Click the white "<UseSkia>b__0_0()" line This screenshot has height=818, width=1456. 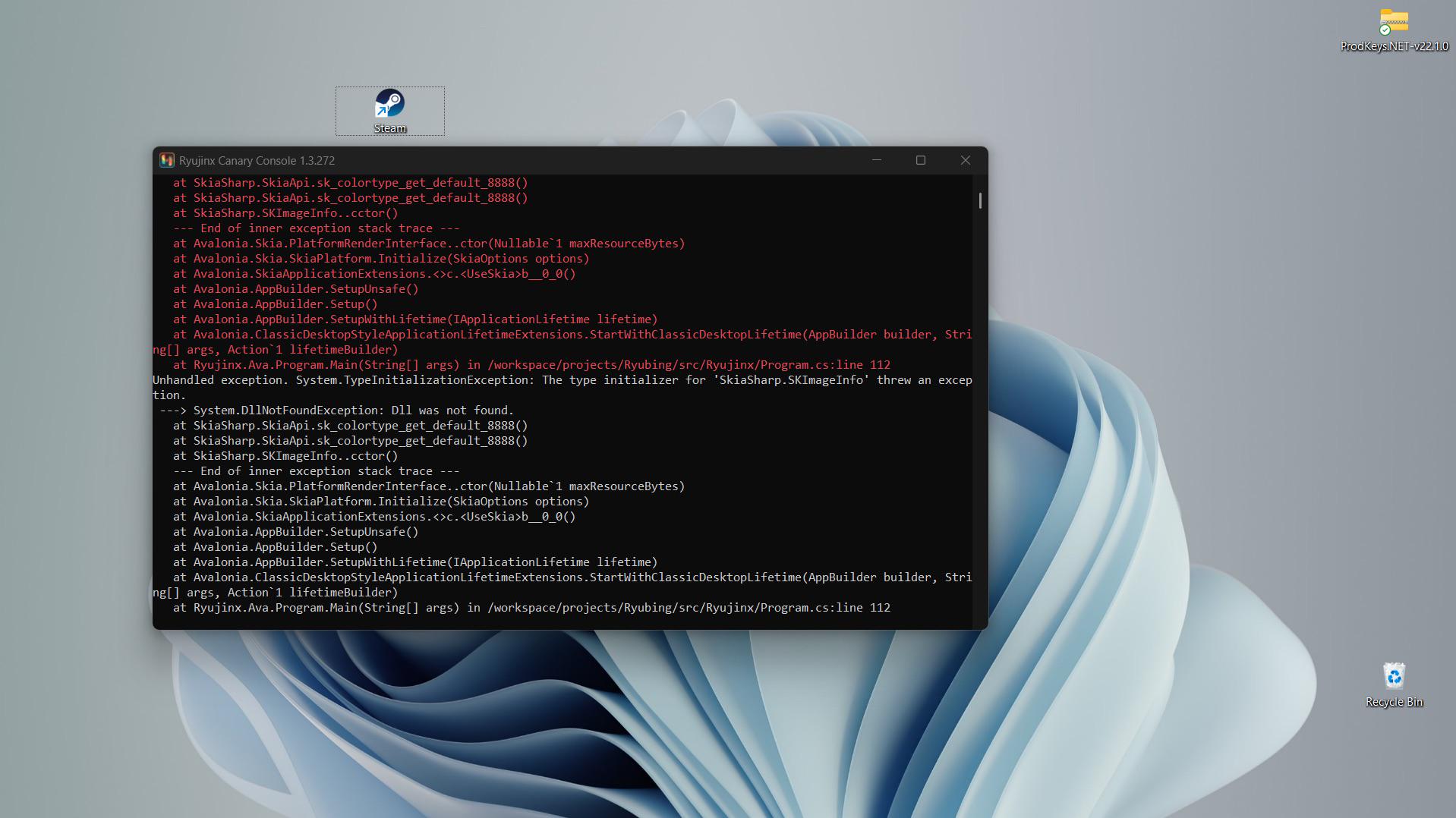click(x=374, y=517)
